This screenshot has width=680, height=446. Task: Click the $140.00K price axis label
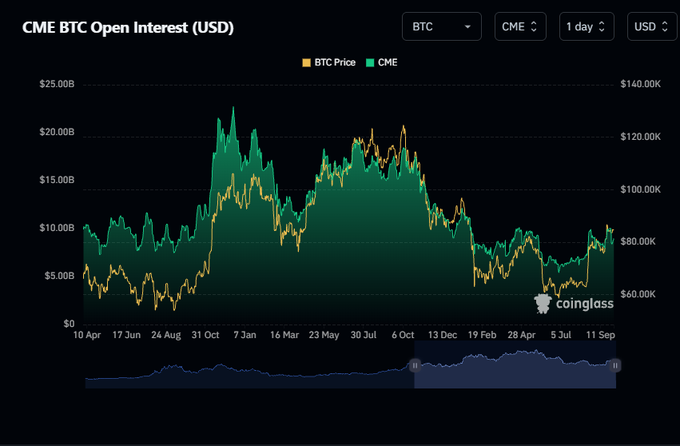pos(641,84)
